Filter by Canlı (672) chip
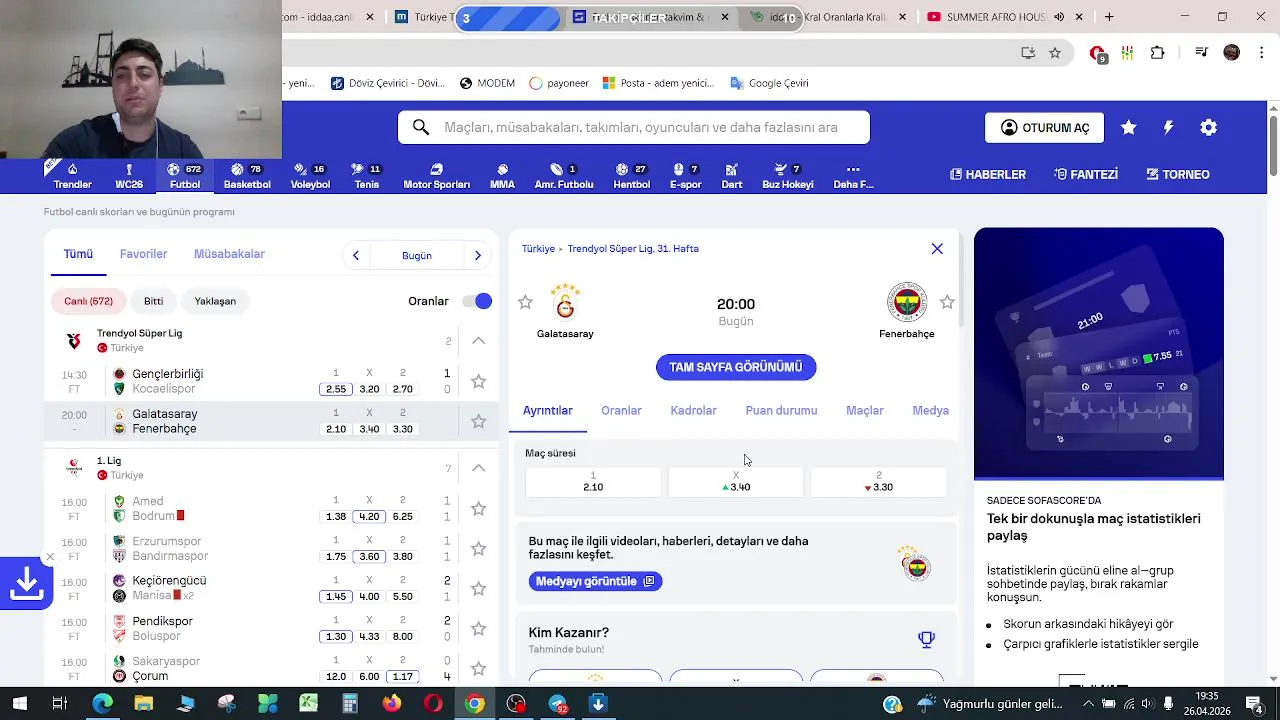 point(88,301)
